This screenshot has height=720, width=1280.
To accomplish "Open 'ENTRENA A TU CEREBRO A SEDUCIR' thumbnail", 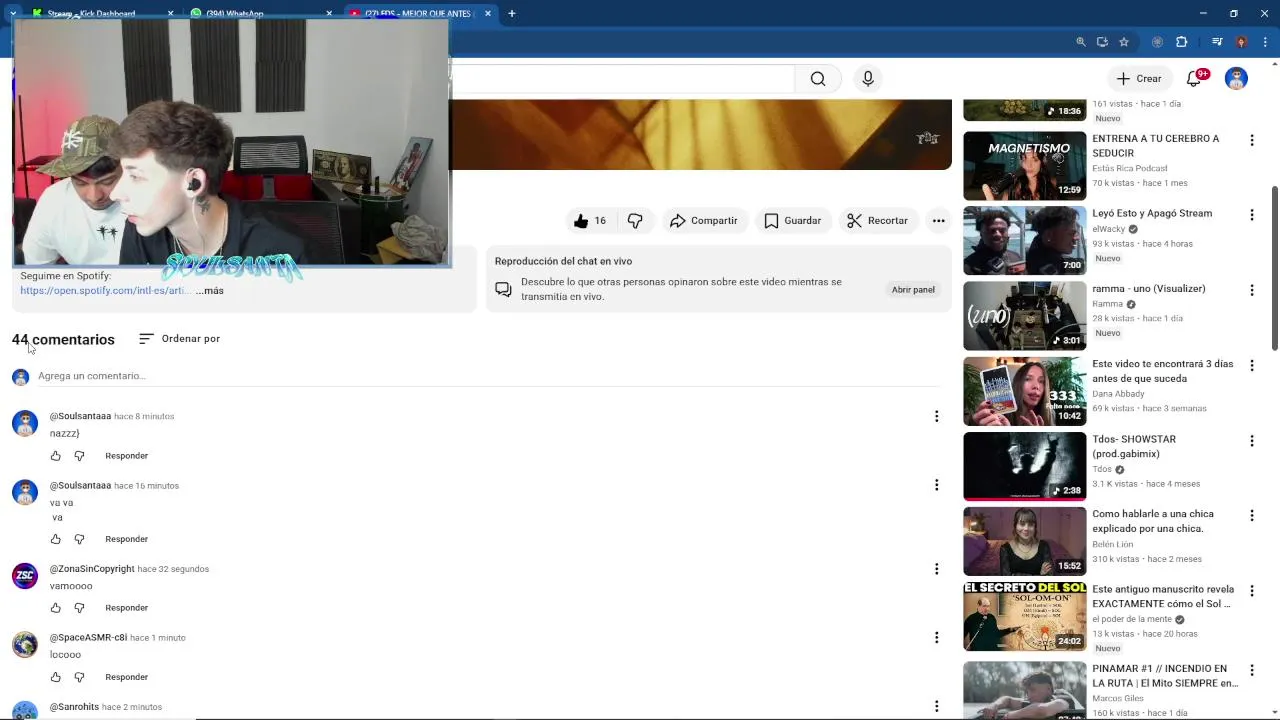I will [1024, 166].
